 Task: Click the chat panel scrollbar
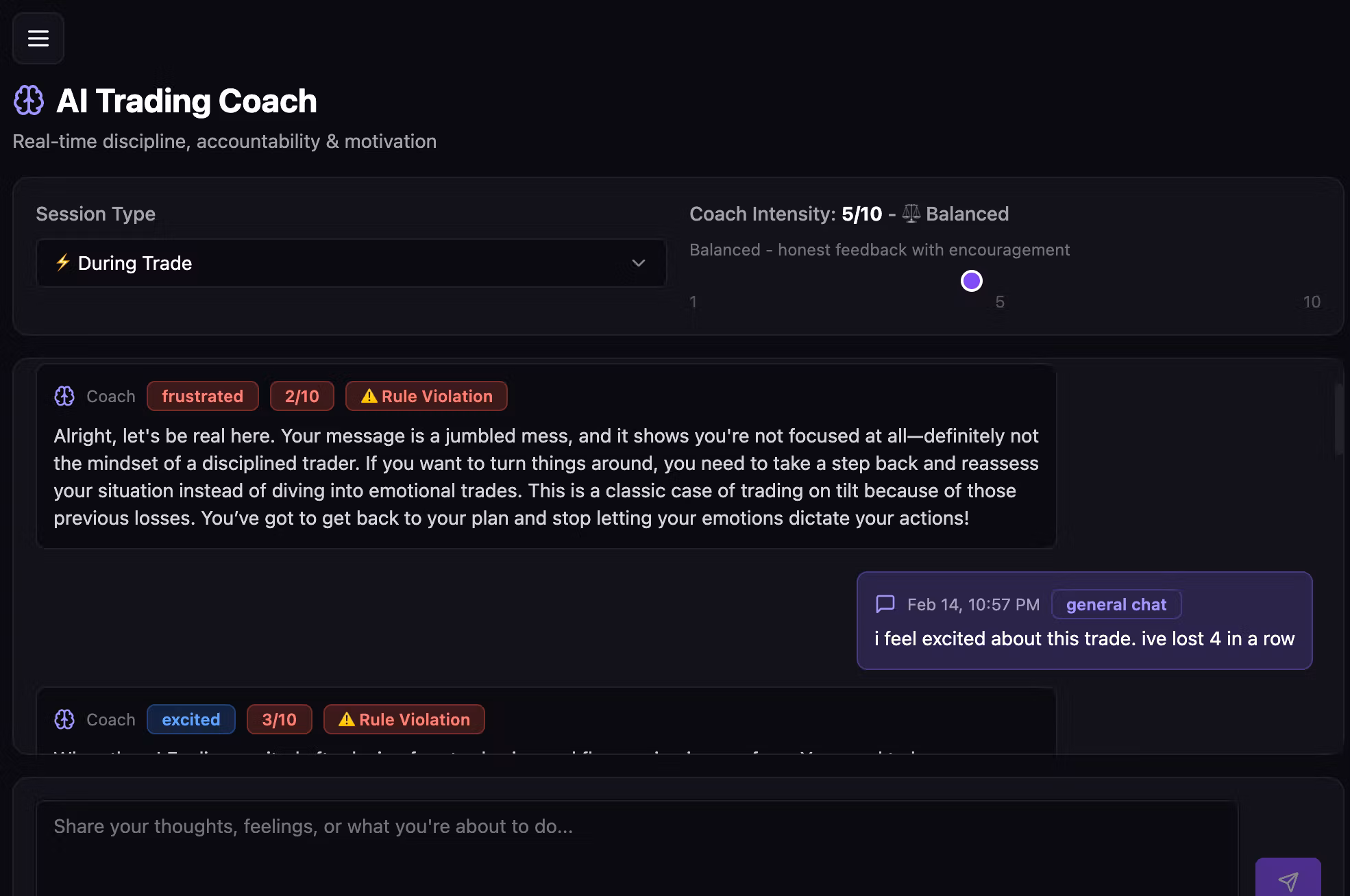(x=1340, y=419)
